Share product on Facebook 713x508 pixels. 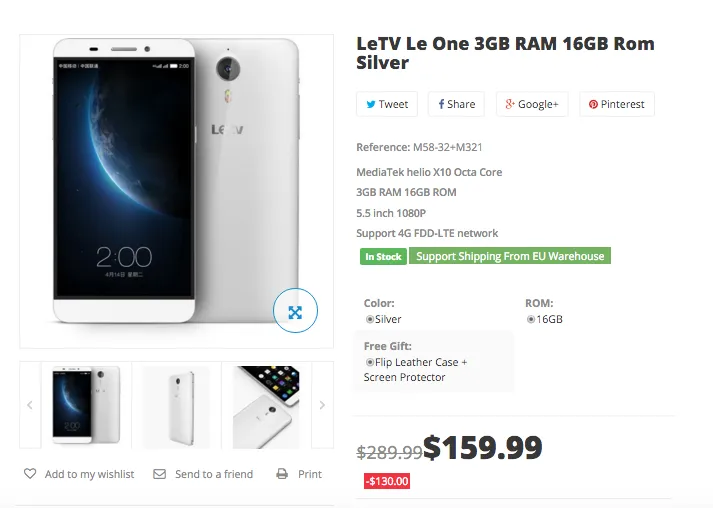(456, 104)
